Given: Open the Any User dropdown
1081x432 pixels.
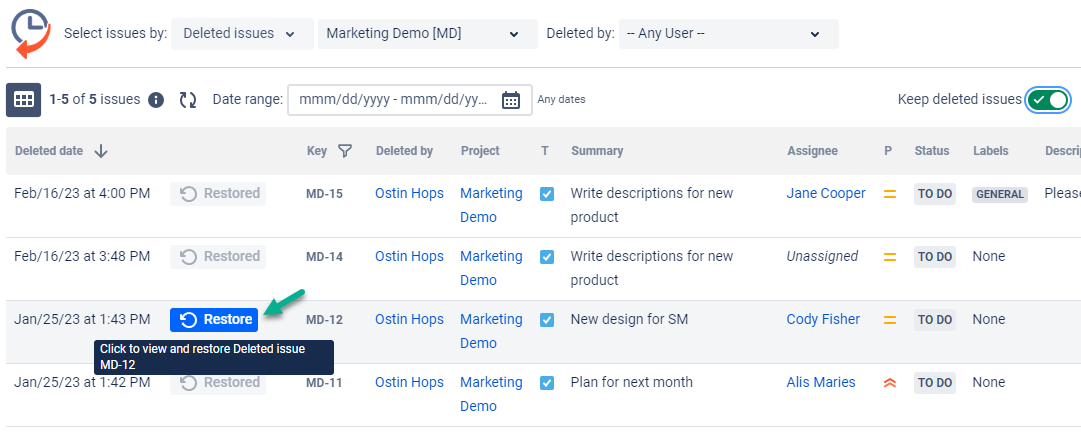Looking at the screenshot, I should click(x=727, y=34).
